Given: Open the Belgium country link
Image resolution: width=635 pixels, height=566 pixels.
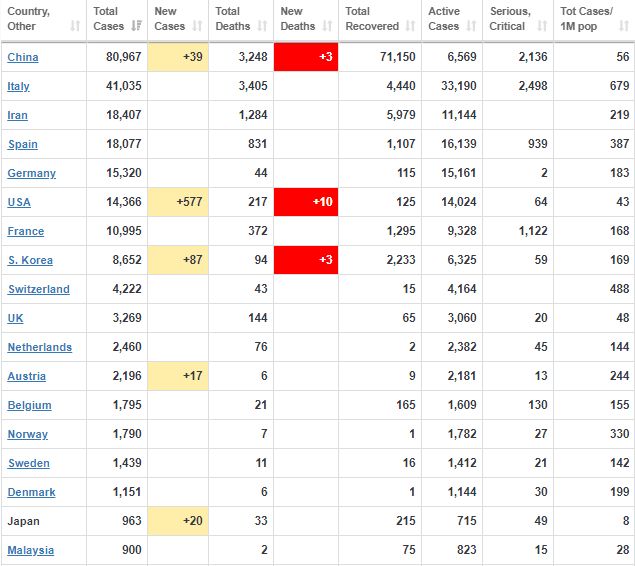Looking at the screenshot, I should click(x=30, y=405).
